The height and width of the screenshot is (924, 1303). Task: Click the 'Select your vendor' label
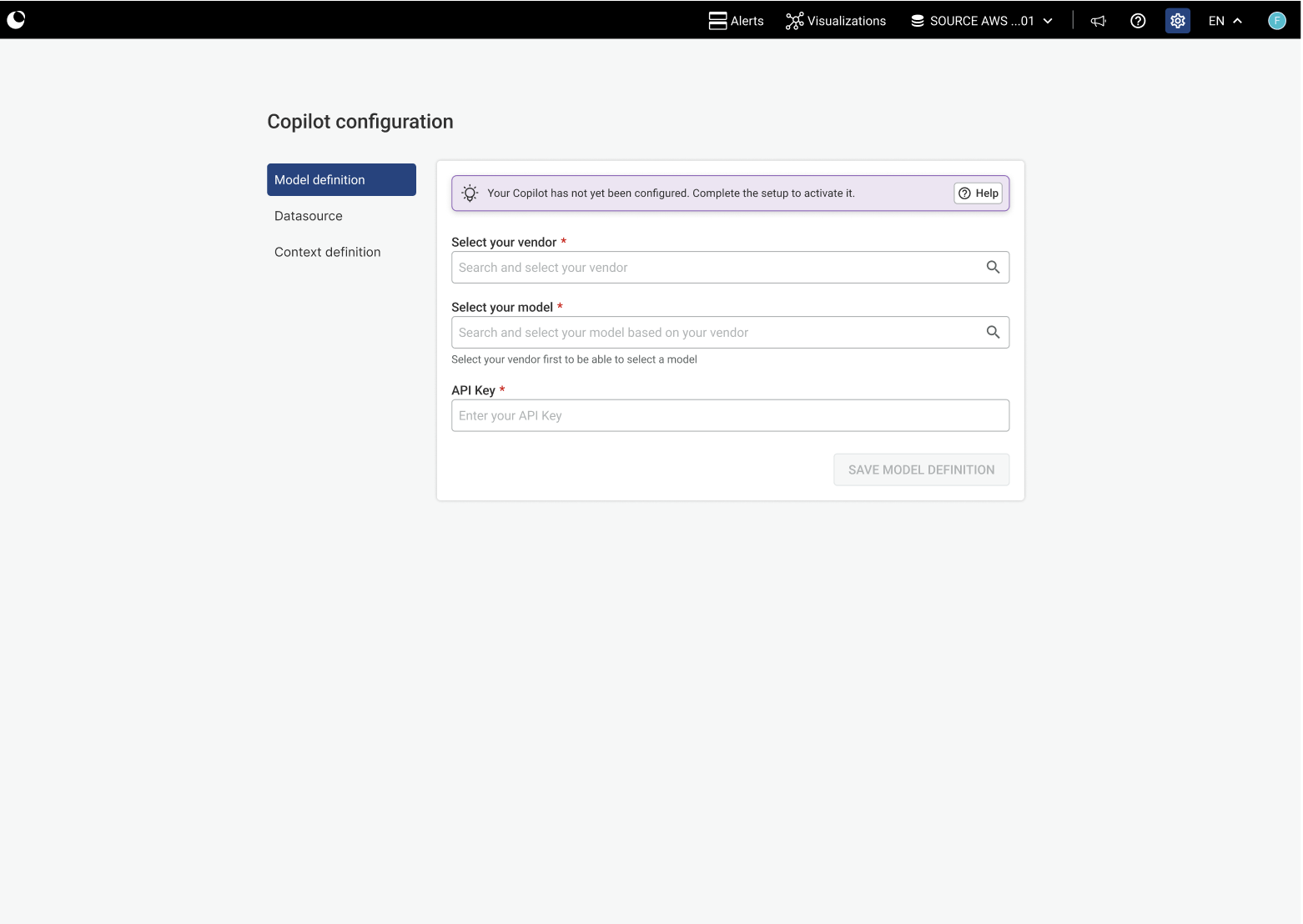[x=504, y=242]
